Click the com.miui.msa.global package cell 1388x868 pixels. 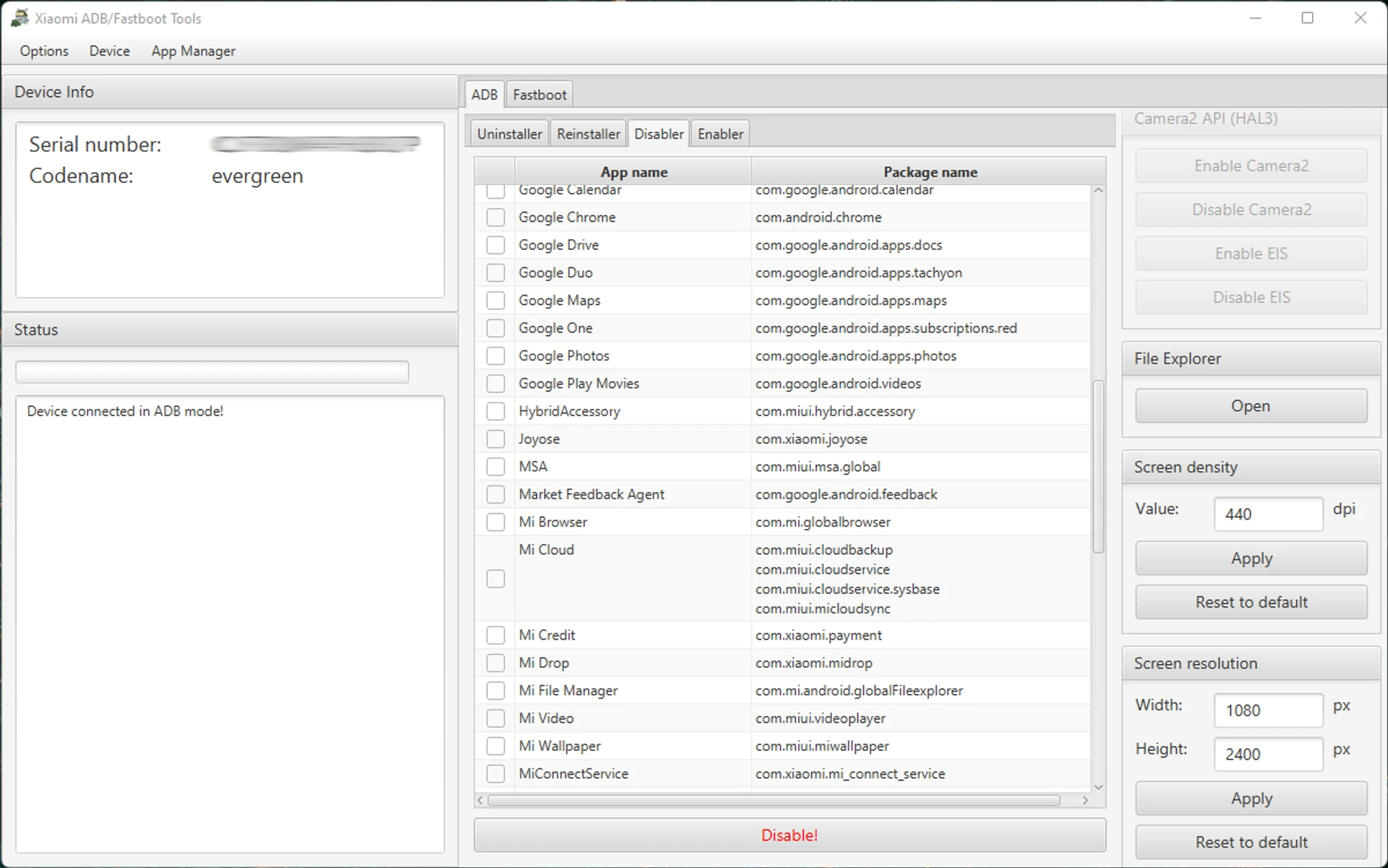click(920, 467)
